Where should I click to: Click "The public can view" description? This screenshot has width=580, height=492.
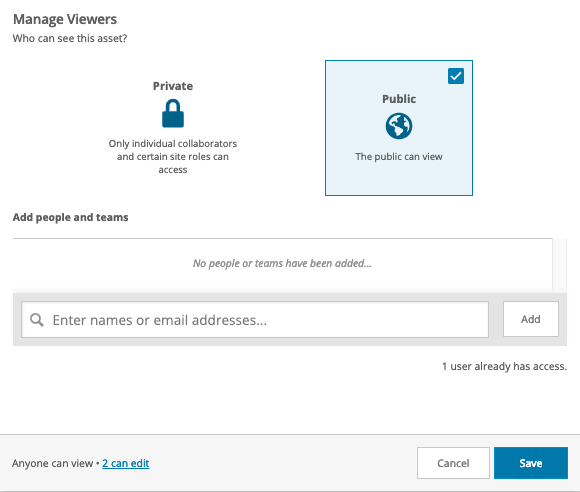399,156
